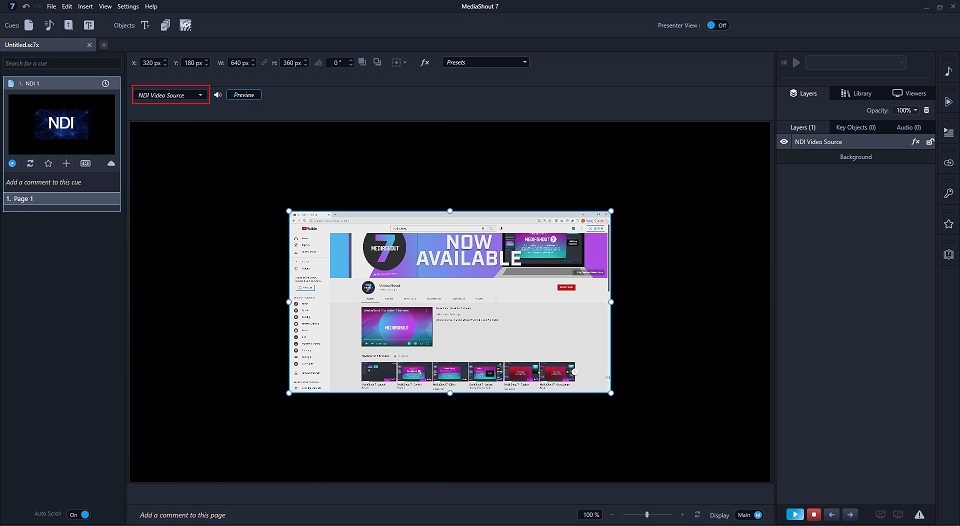960x526 pixels.
Task: Open the Presets dropdown
Action: (x=486, y=62)
